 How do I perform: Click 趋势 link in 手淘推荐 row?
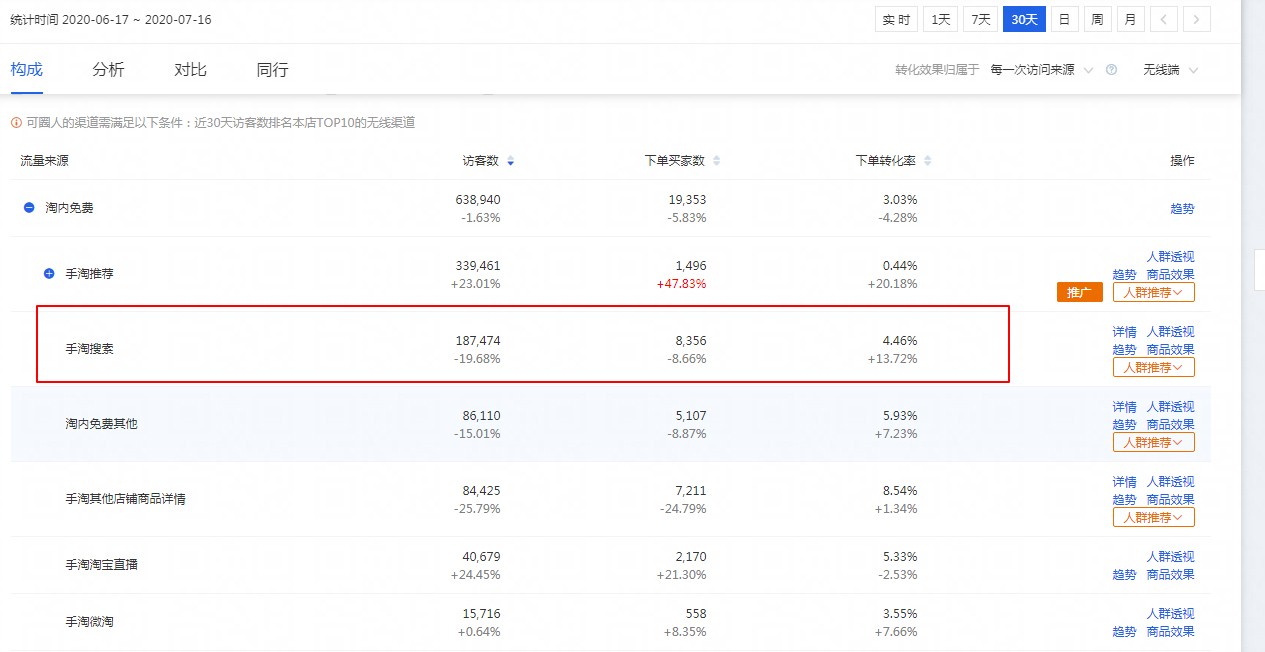[x=1124, y=275]
